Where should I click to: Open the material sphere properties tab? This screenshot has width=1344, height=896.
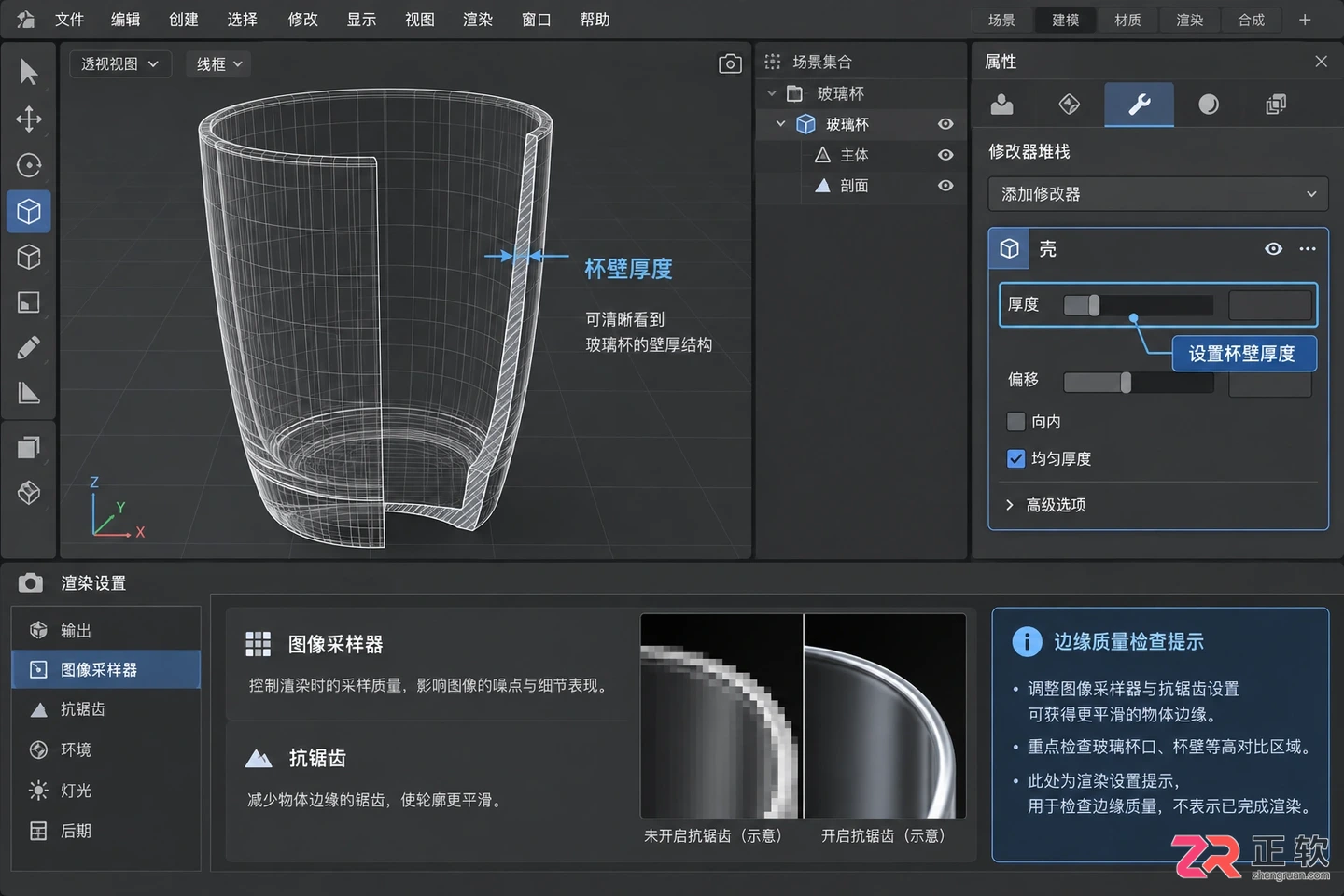1208,105
